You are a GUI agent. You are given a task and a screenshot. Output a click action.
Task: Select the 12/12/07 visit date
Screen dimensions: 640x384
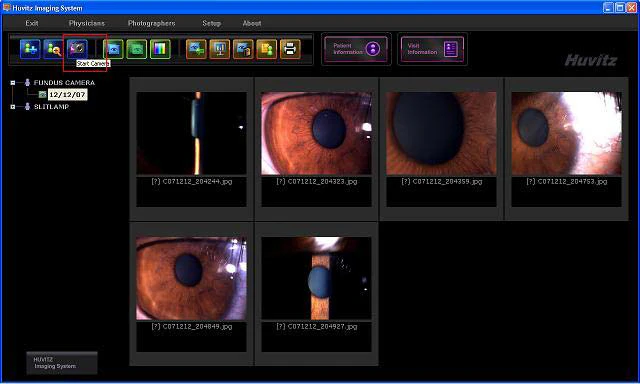67,95
